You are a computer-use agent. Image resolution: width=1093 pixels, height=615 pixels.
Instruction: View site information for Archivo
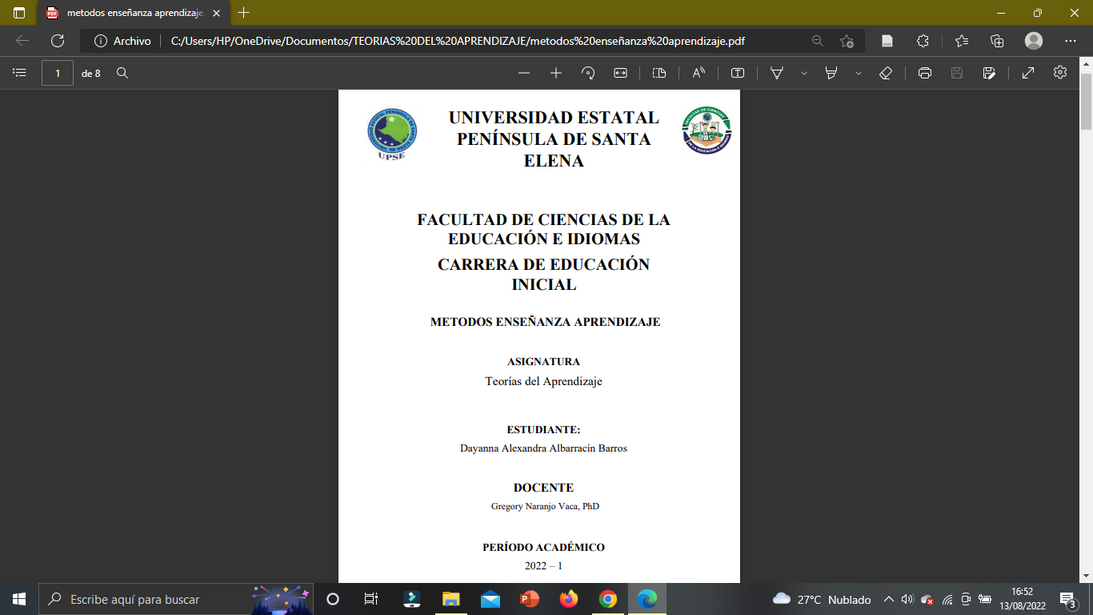click(x=123, y=40)
